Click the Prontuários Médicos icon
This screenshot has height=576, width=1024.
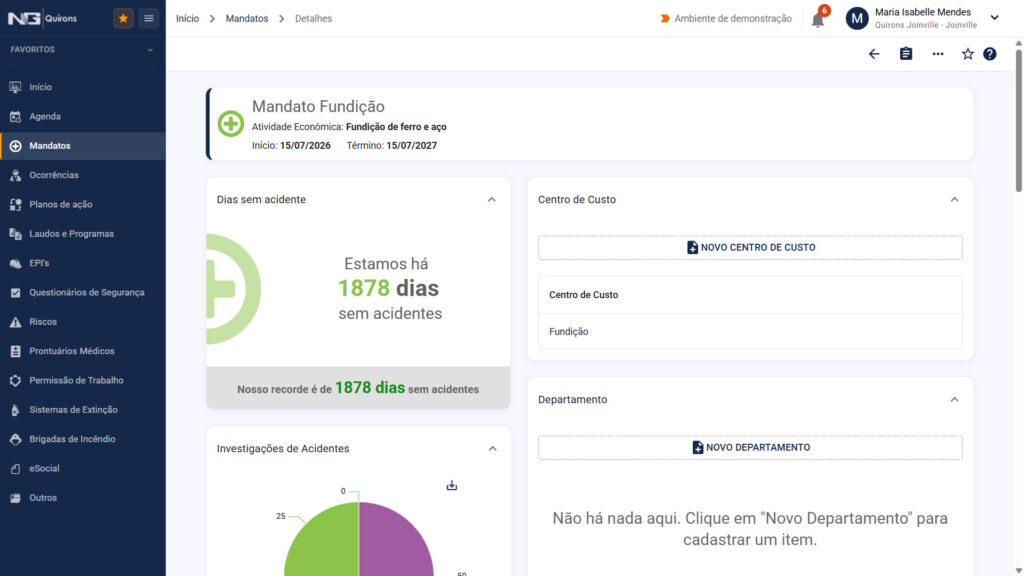coord(16,351)
